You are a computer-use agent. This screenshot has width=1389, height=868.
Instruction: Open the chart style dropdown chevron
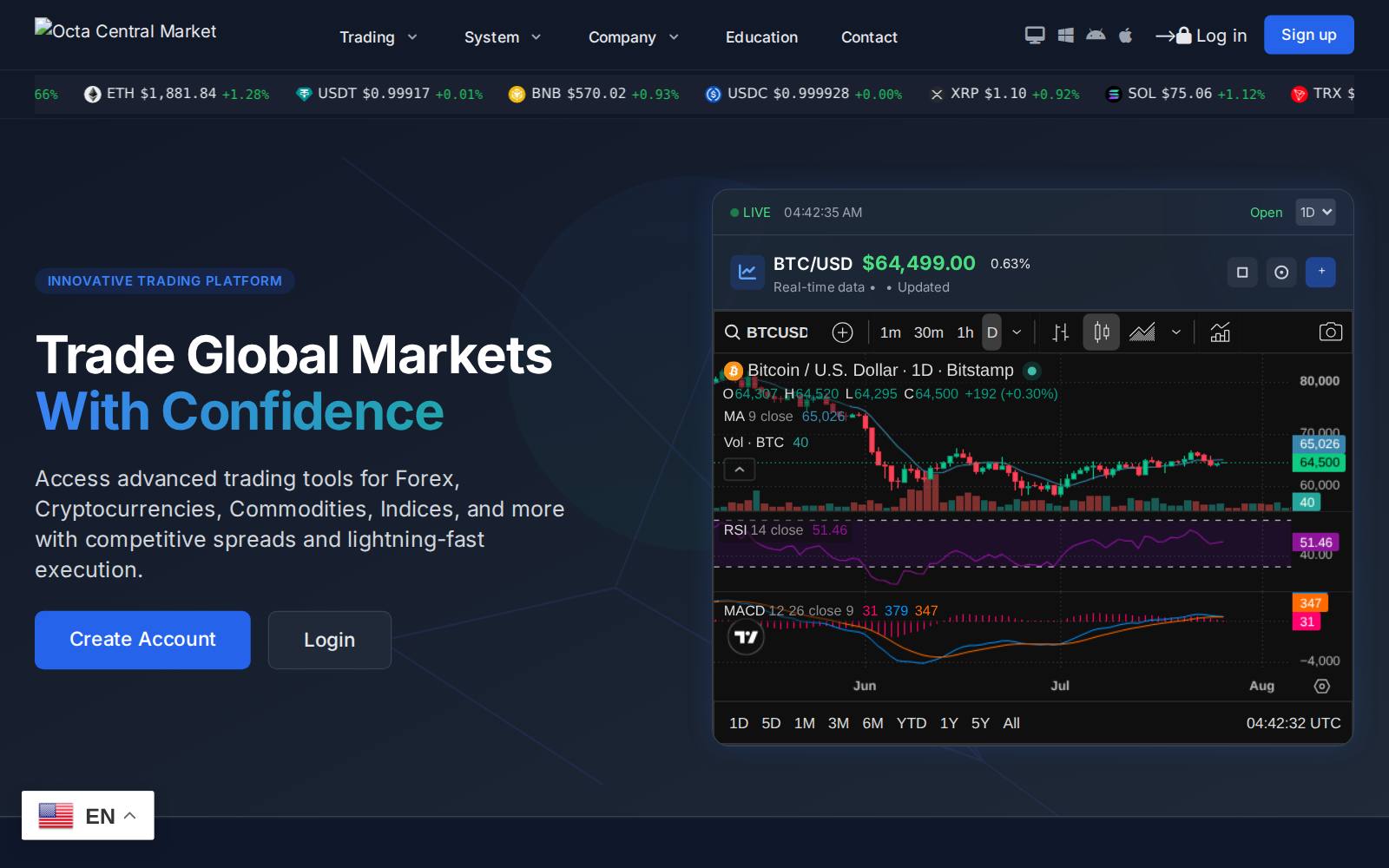click(1176, 332)
